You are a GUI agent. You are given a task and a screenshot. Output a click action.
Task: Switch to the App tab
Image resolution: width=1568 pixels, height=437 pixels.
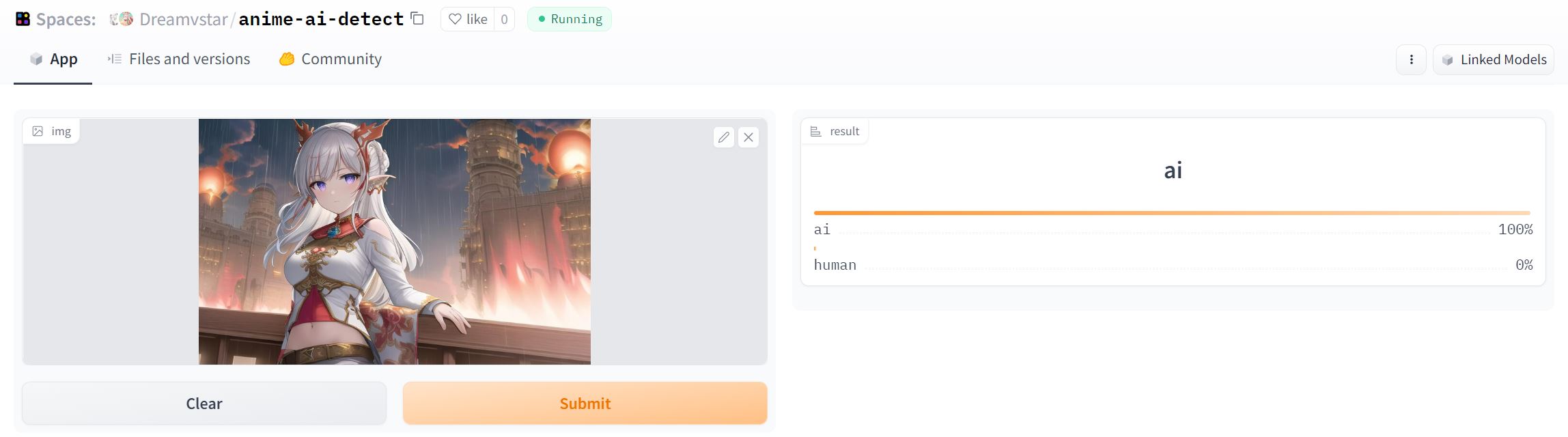pos(53,59)
